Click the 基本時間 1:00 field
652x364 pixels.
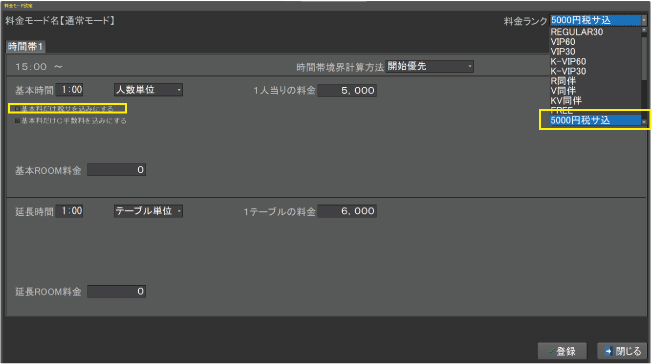coord(69,89)
